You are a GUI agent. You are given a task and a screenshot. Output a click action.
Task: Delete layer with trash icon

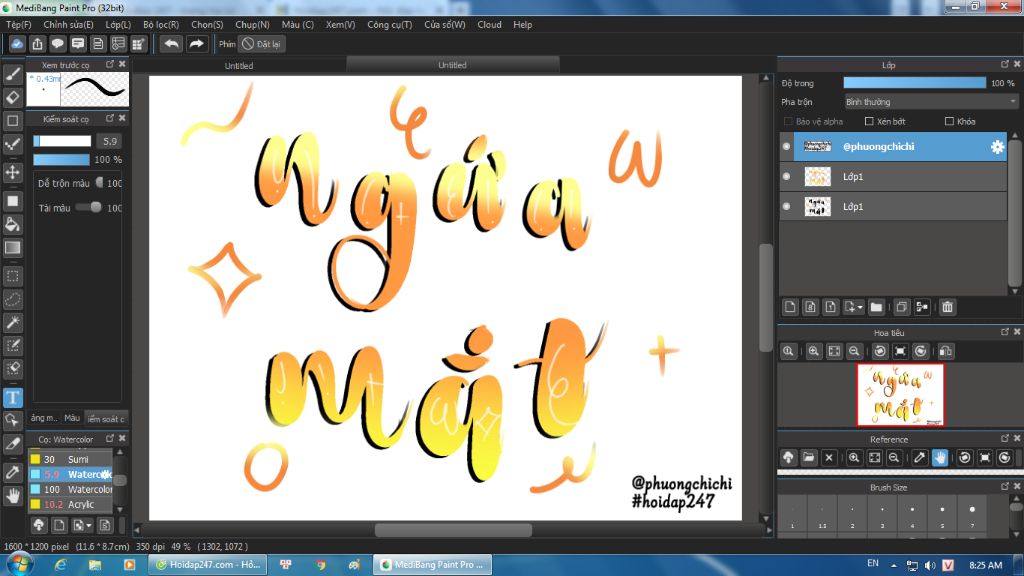(948, 307)
